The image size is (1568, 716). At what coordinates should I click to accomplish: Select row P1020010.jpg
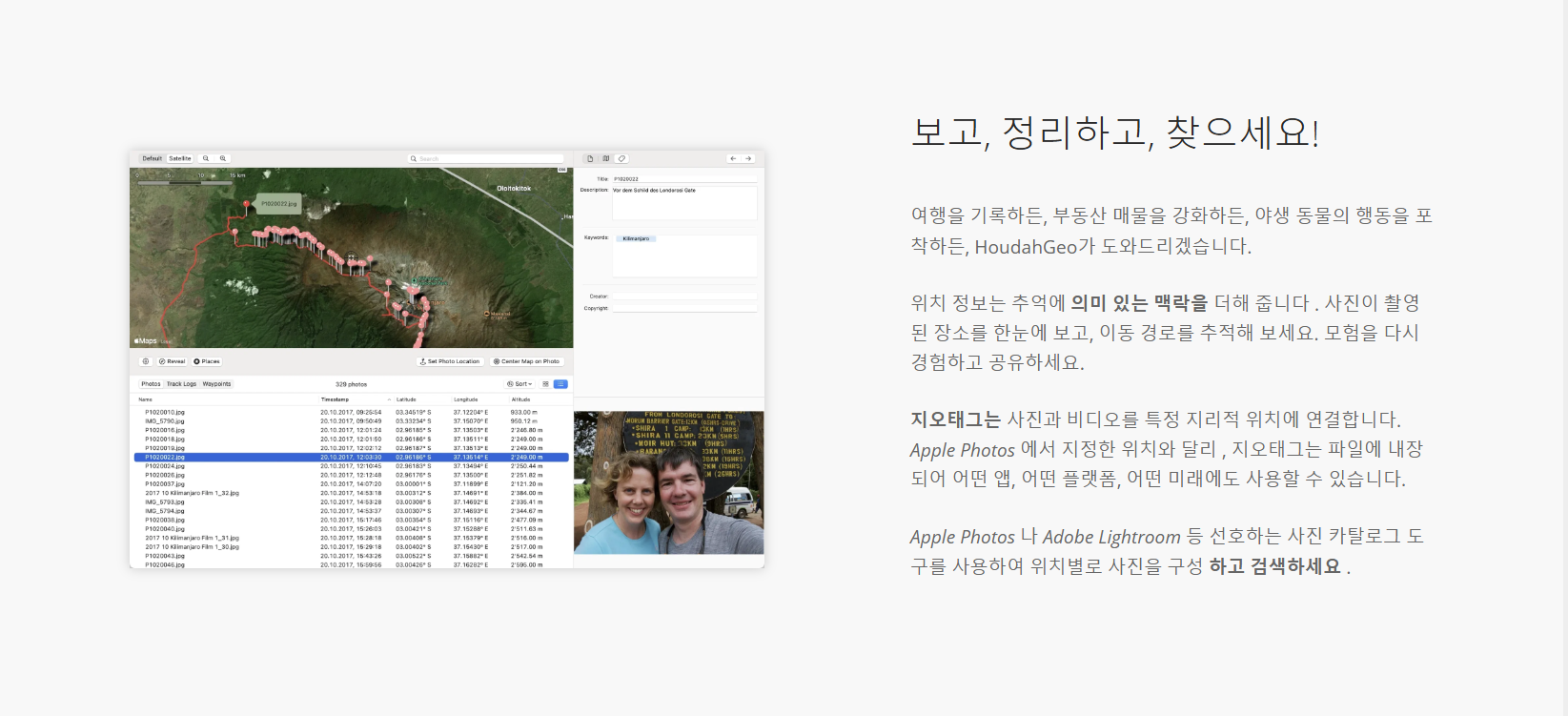pyautogui.click(x=352, y=413)
